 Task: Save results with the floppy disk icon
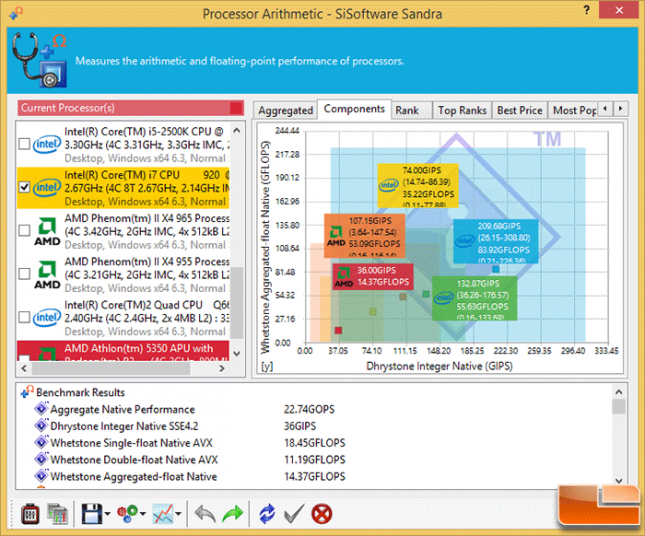pyautogui.click(x=91, y=514)
